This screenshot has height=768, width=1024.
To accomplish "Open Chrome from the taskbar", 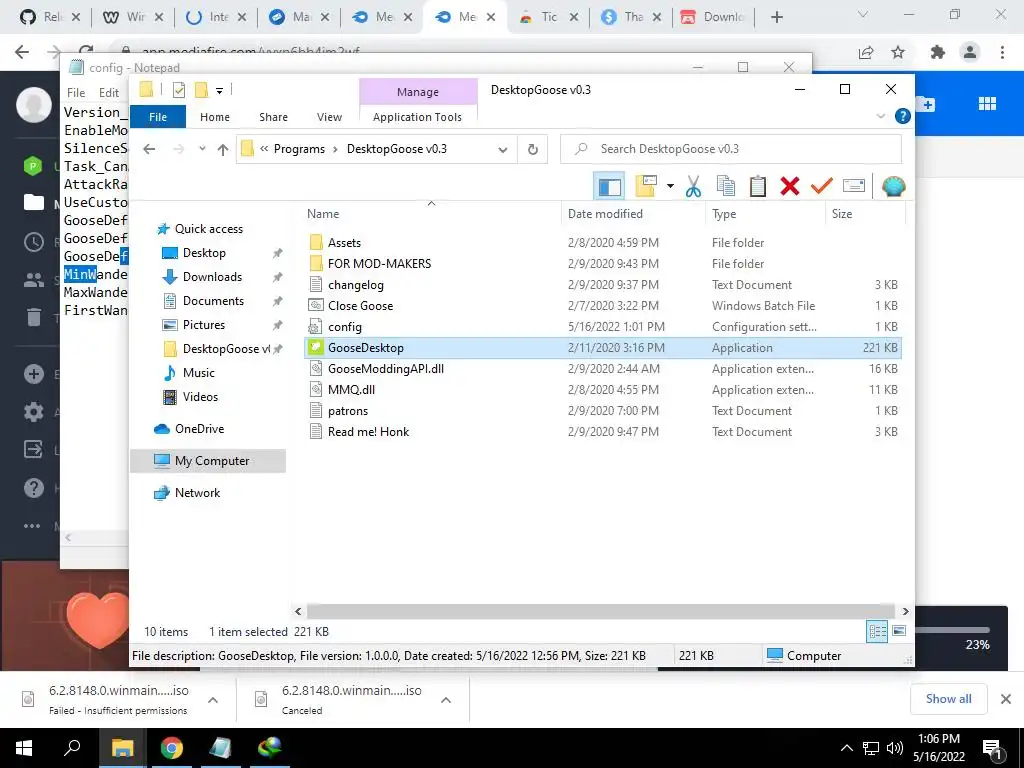I will (x=172, y=748).
